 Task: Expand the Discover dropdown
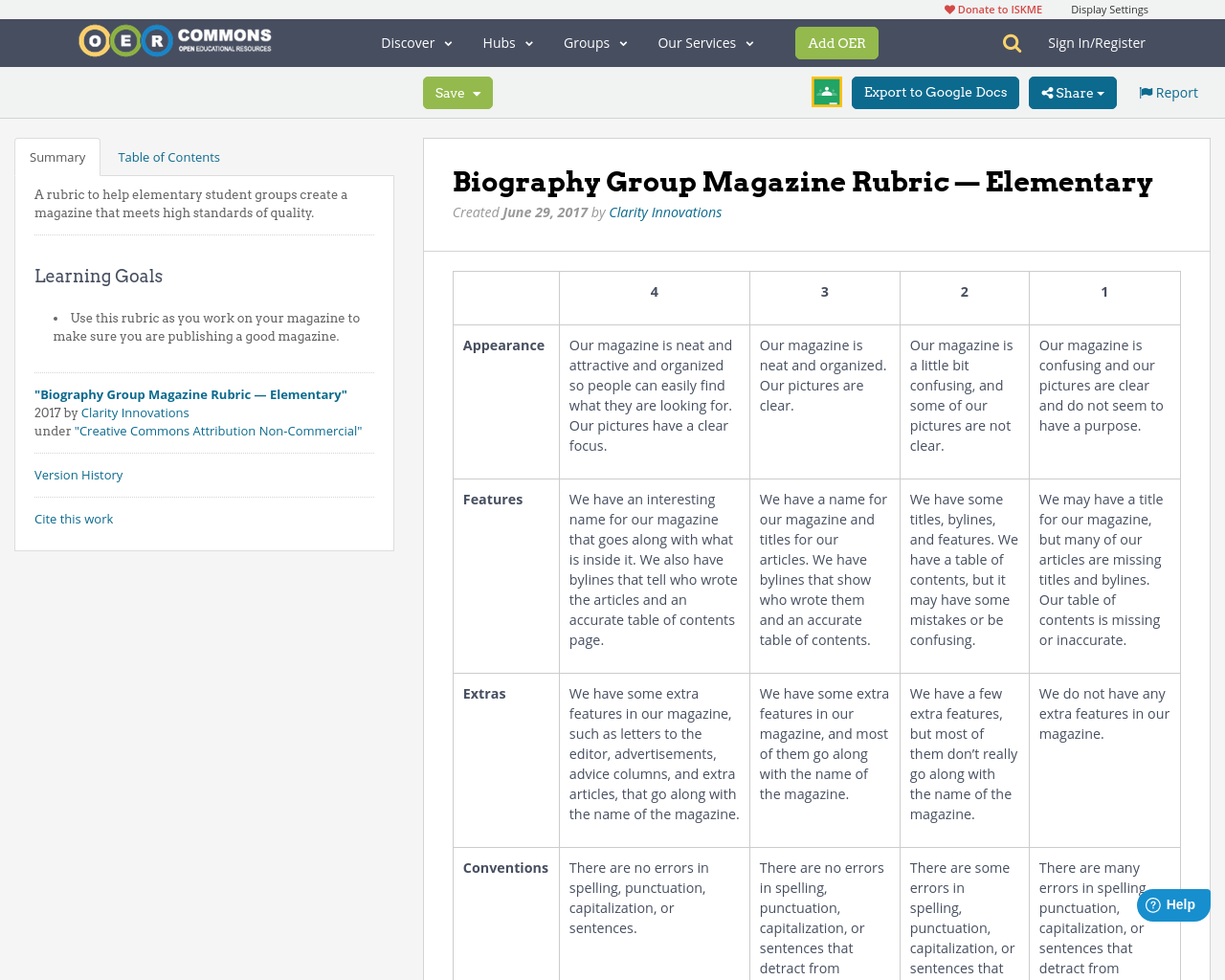pyautogui.click(x=414, y=42)
